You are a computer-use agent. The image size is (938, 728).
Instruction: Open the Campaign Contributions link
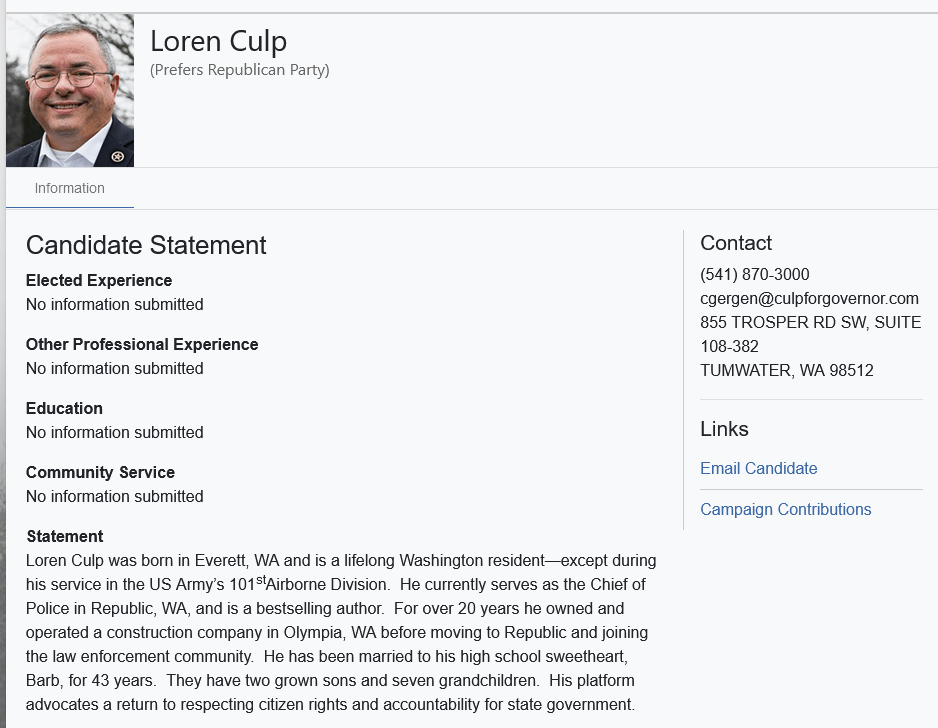click(785, 509)
